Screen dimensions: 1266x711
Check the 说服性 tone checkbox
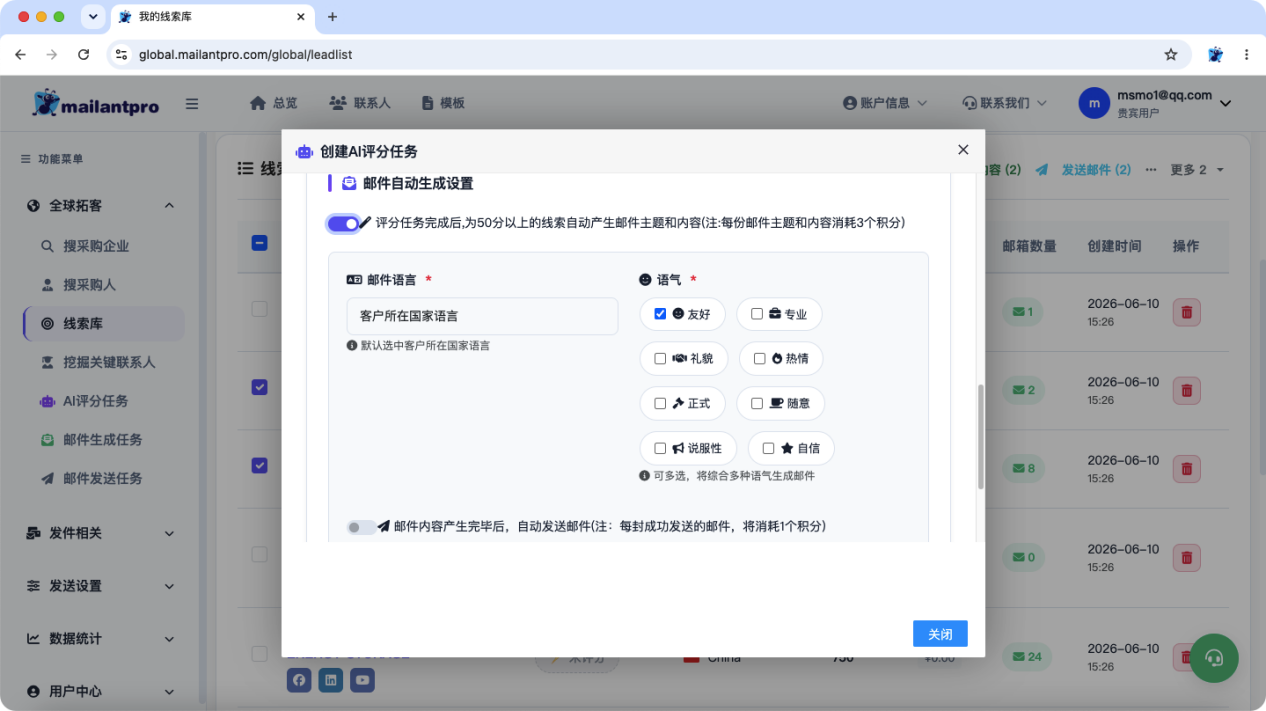pos(660,448)
